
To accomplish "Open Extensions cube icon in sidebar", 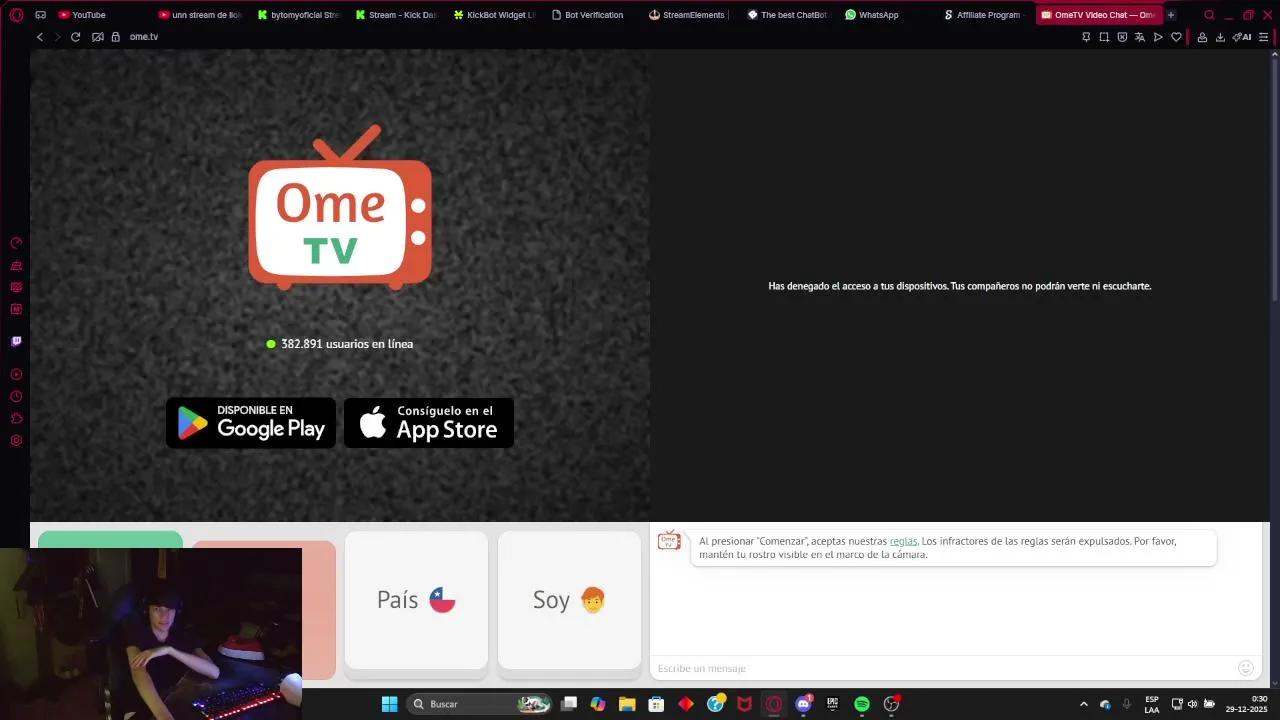I will click(x=16, y=418).
